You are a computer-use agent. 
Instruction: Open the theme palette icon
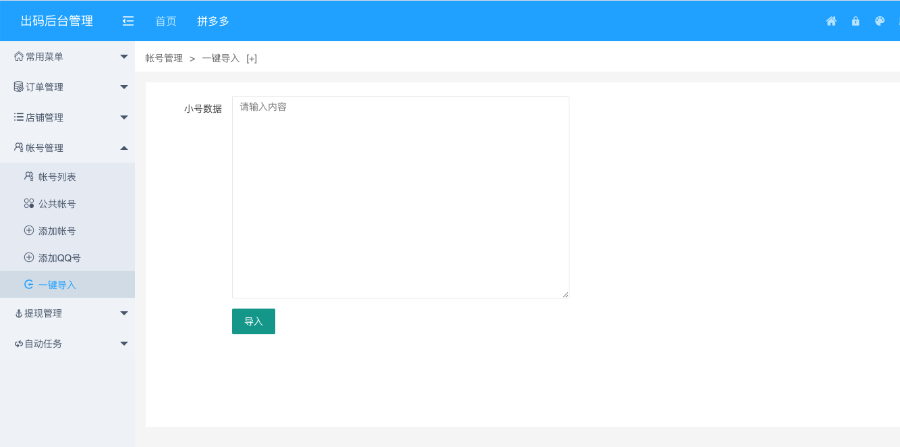(x=879, y=21)
